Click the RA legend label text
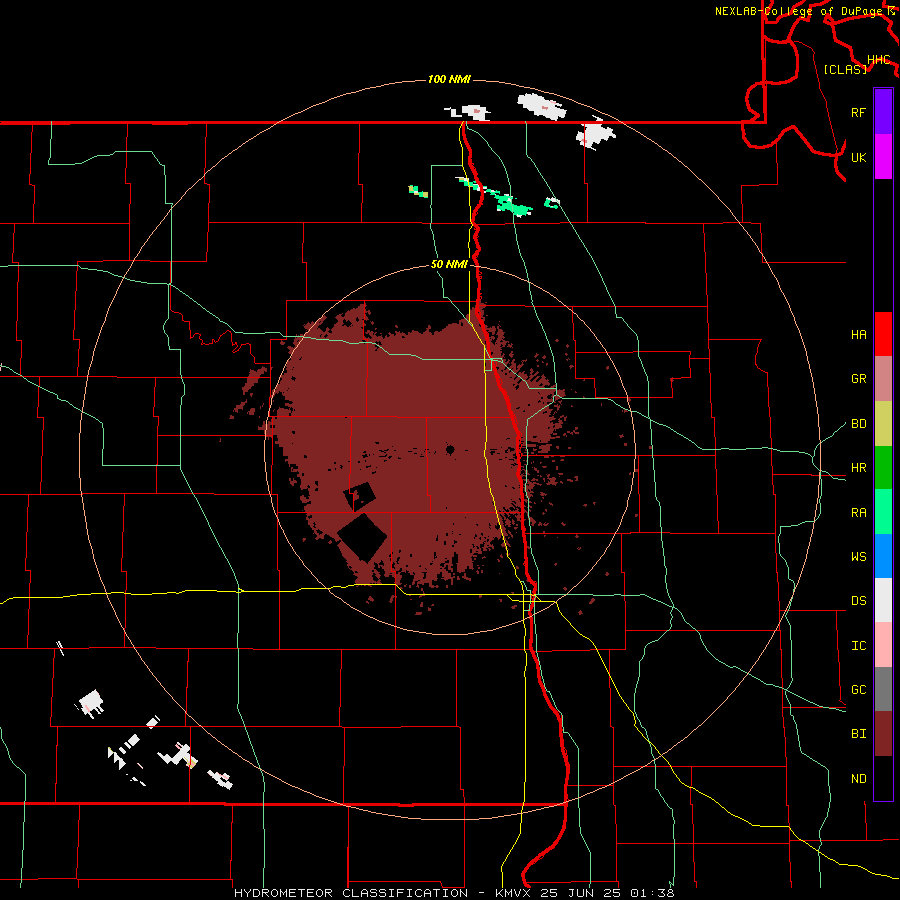The width and height of the screenshot is (900, 900). coord(859,513)
